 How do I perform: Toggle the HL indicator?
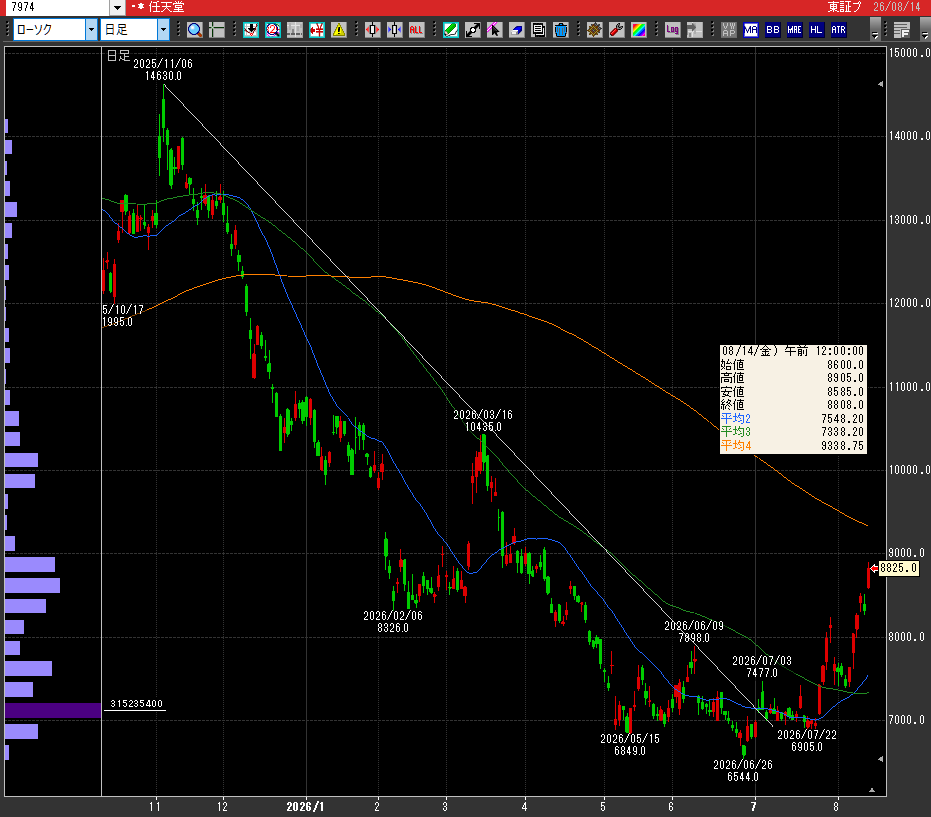point(816,30)
